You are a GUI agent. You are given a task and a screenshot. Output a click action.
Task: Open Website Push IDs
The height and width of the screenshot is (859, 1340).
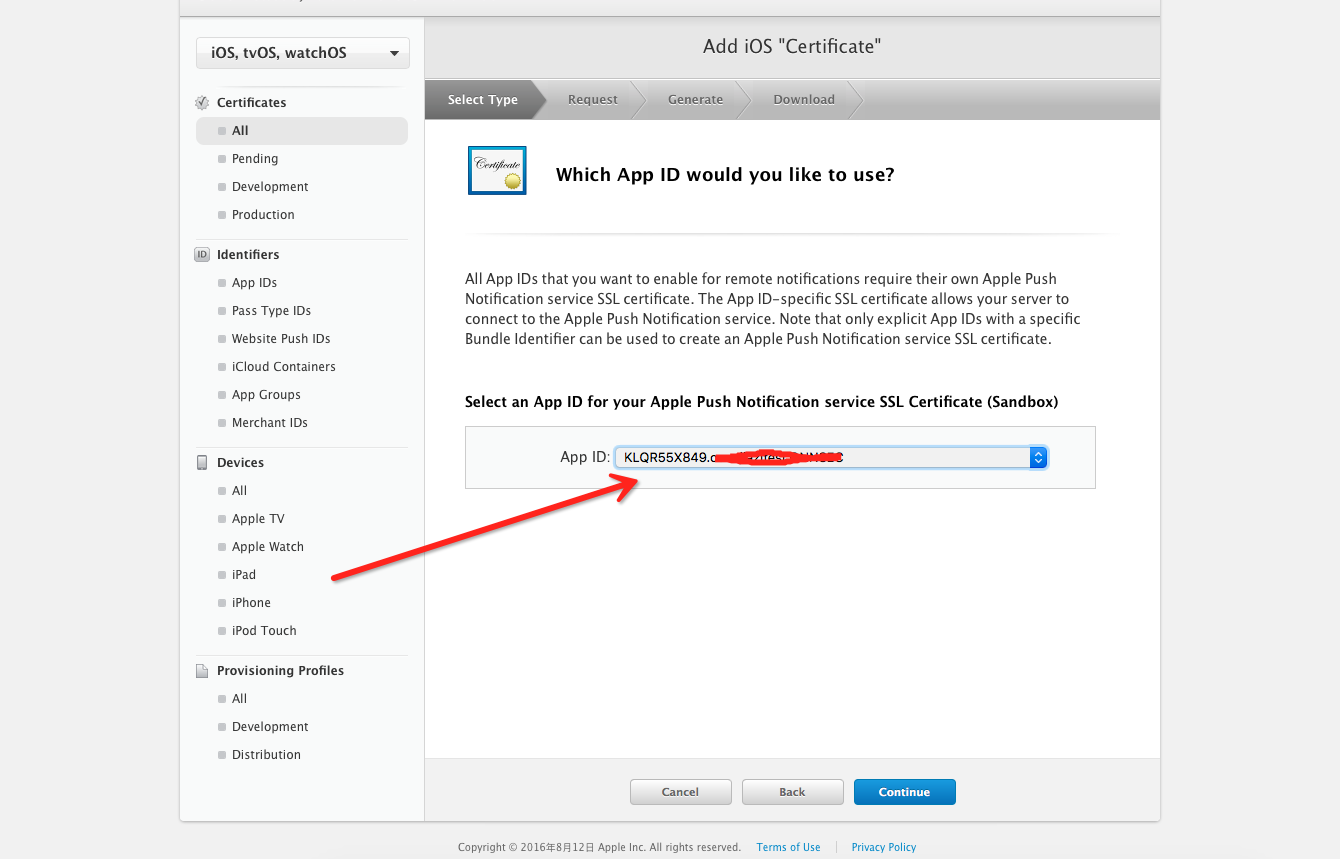(281, 339)
